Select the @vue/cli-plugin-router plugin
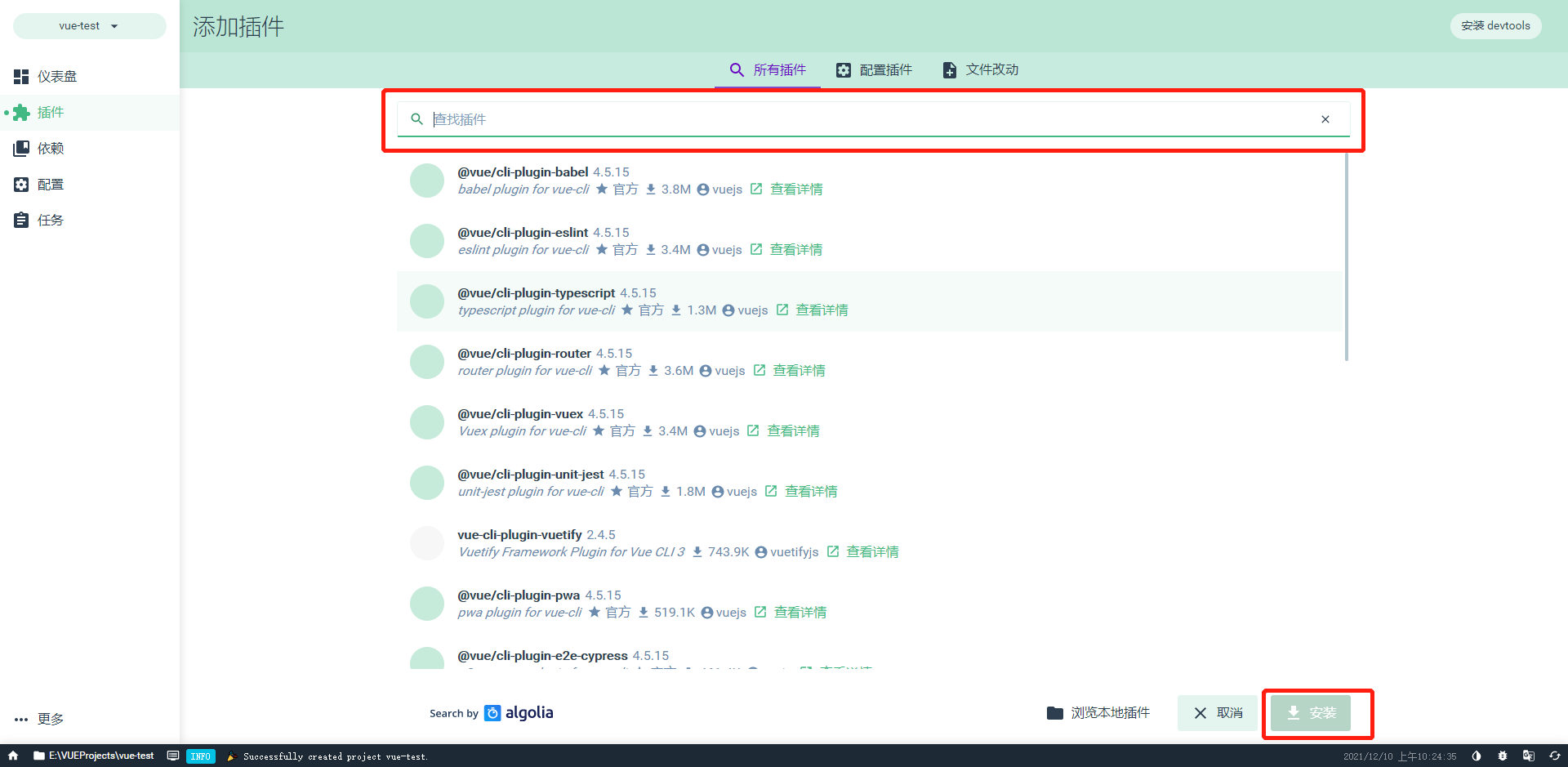The image size is (1568, 767). click(870, 362)
